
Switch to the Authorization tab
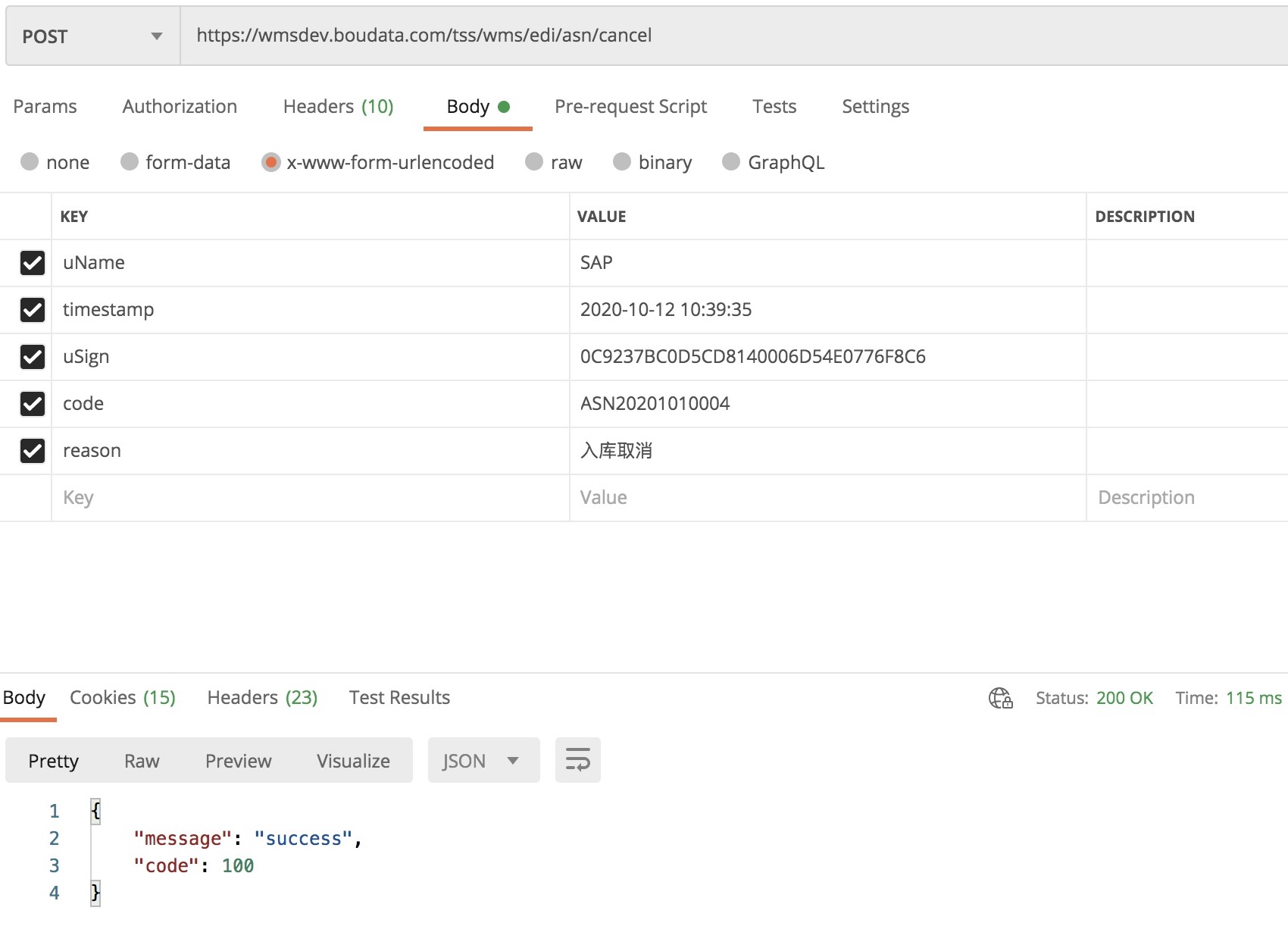coord(180,107)
